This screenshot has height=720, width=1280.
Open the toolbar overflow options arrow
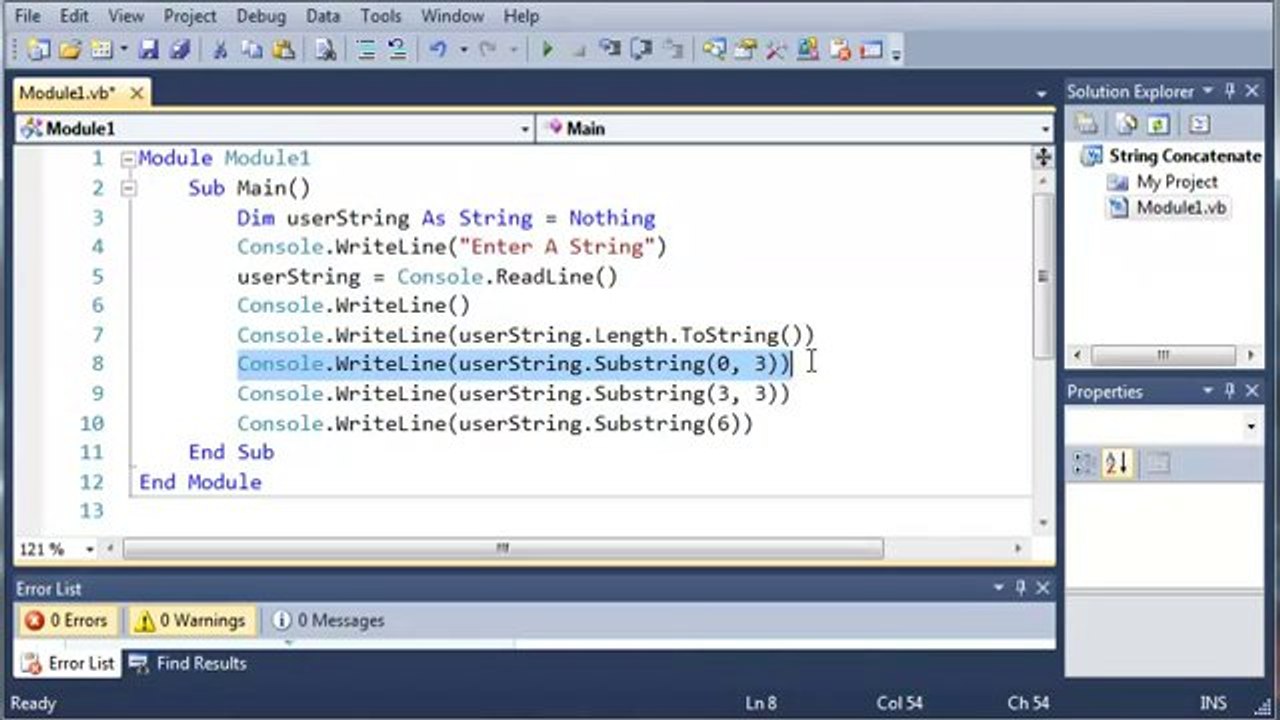tap(896, 53)
